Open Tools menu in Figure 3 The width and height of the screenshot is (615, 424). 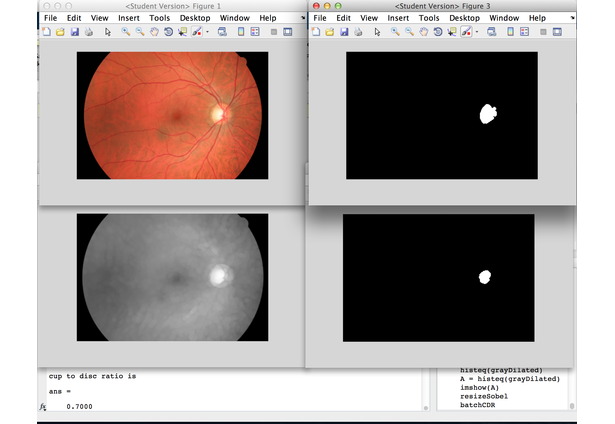(429, 18)
